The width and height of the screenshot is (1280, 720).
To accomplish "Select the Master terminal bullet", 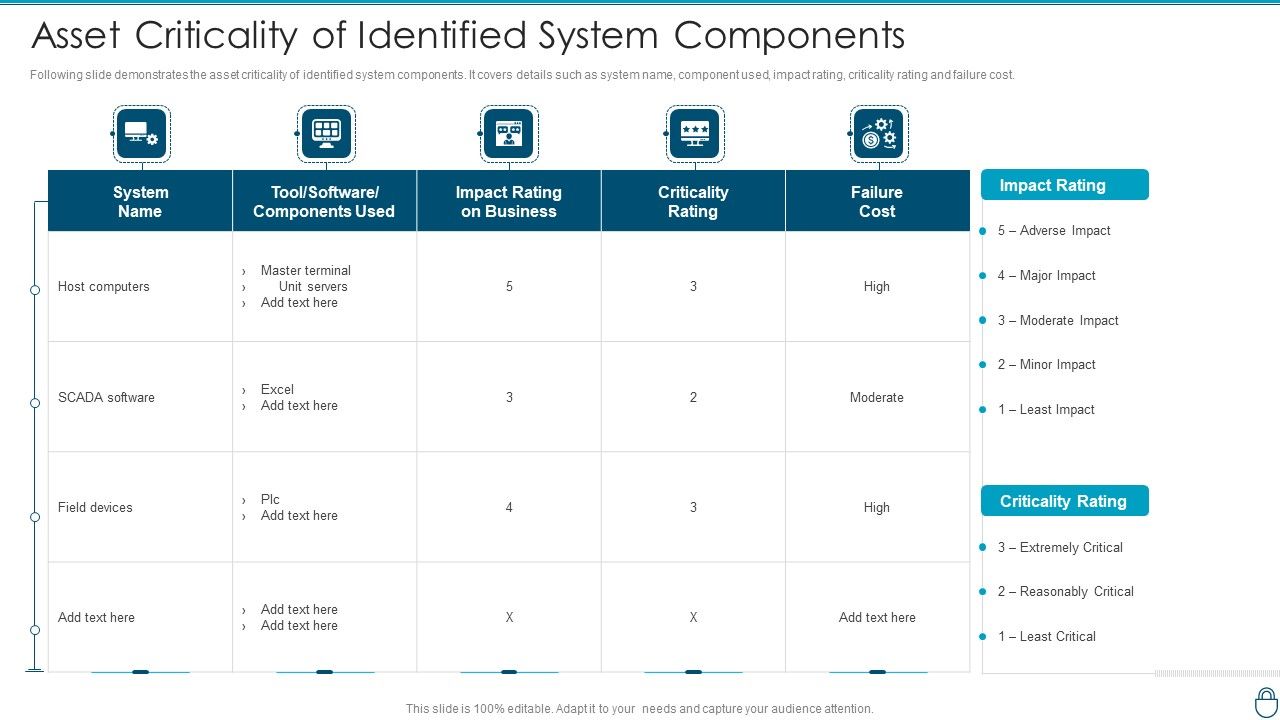I will click(305, 270).
